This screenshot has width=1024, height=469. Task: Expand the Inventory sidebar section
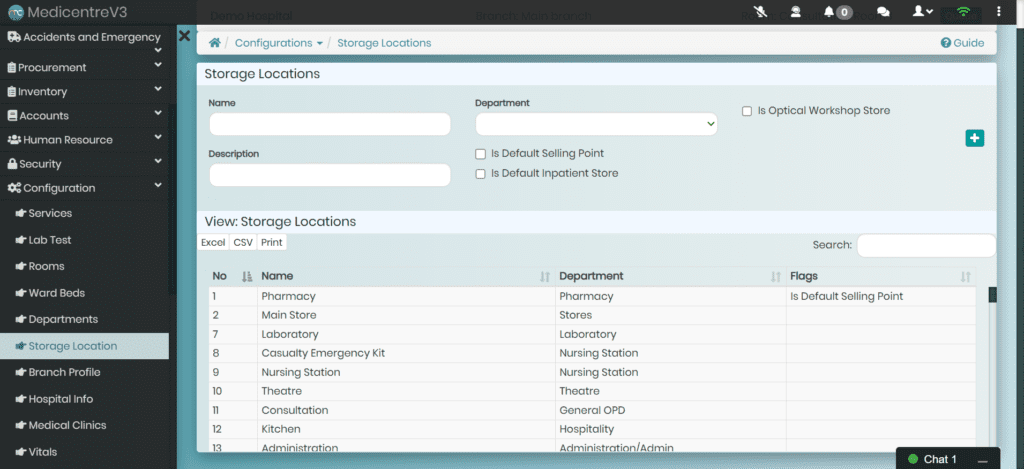pyautogui.click(x=84, y=92)
